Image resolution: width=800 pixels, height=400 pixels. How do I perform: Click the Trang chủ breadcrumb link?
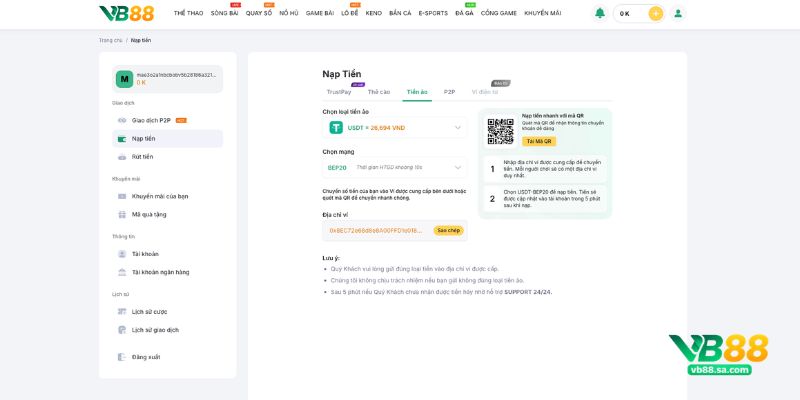point(110,40)
